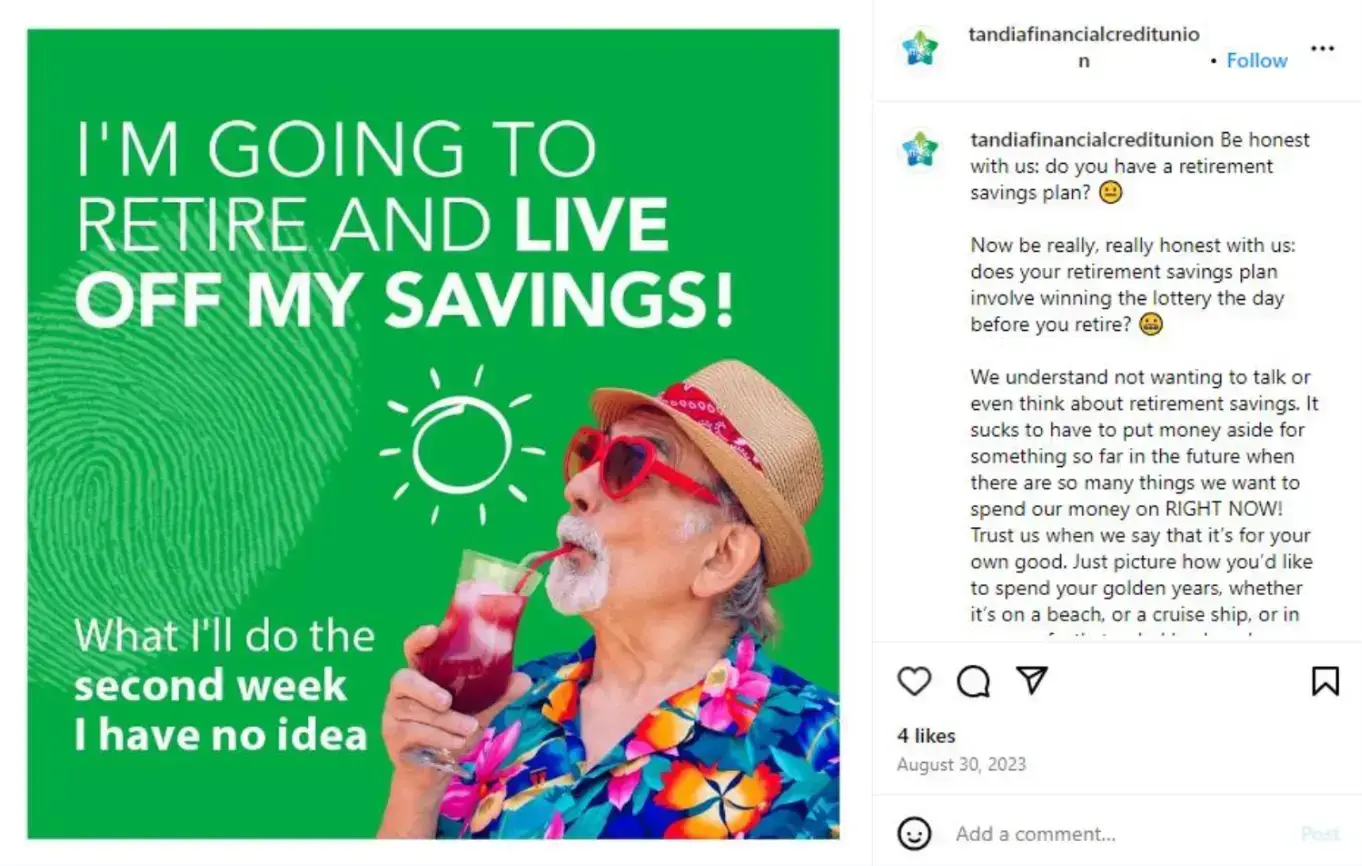Submit a comment with the Post button
The height and width of the screenshot is (866, 1362).
1322,834
